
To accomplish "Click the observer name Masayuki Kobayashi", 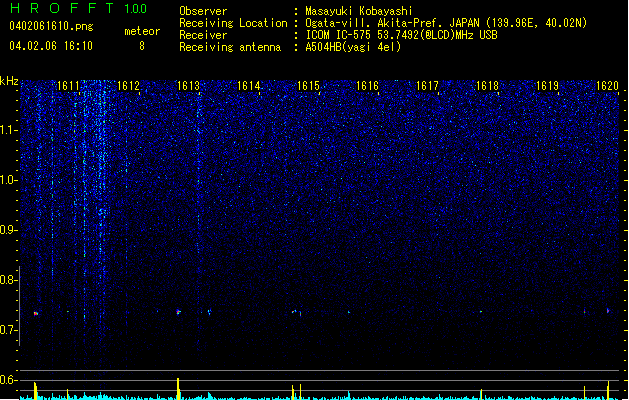I will coord(359,11).
